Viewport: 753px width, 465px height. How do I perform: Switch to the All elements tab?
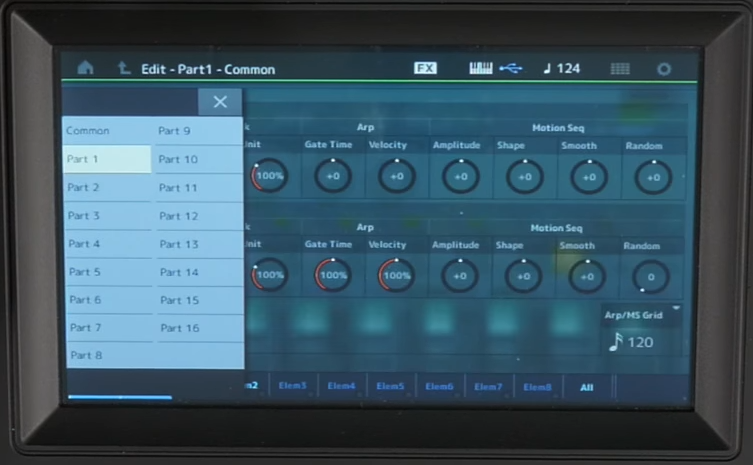(x=587, y=387)
